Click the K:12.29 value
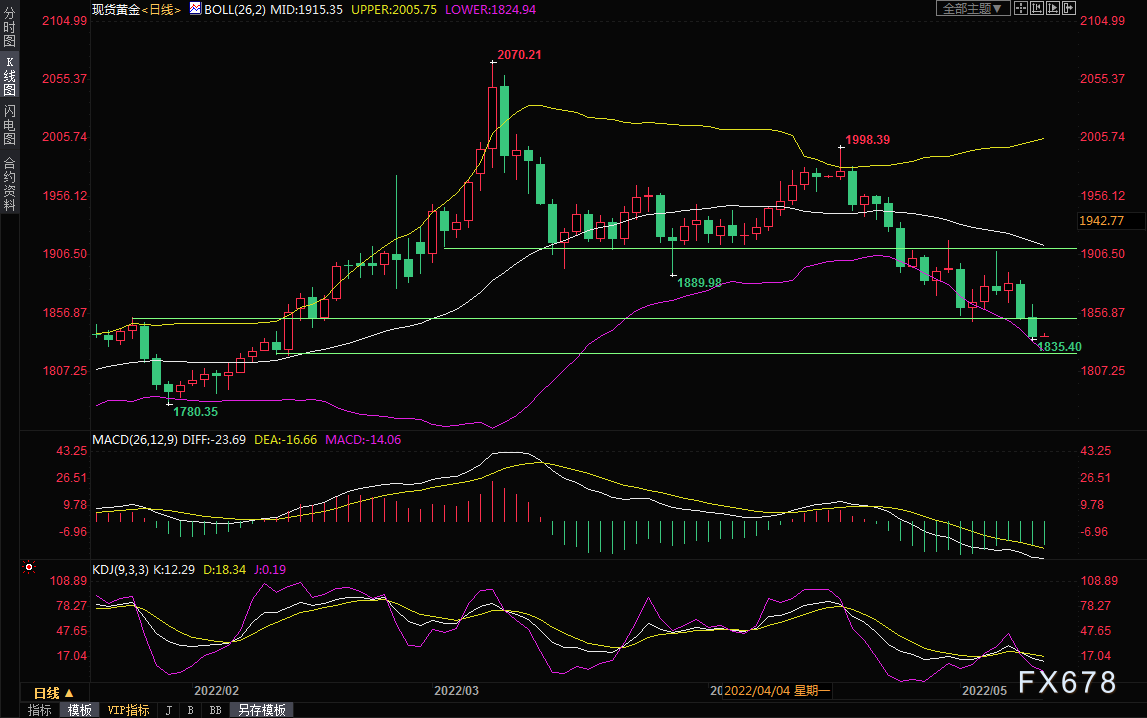The height and width of the screenshot is (718, 1147). click(173, 570)
